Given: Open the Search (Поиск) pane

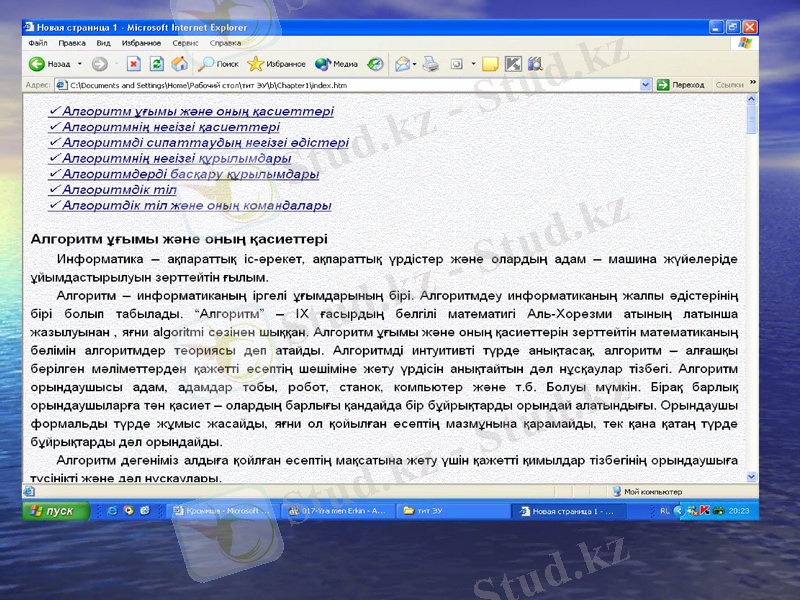Looking at the screenshot, I should [218, 64].
